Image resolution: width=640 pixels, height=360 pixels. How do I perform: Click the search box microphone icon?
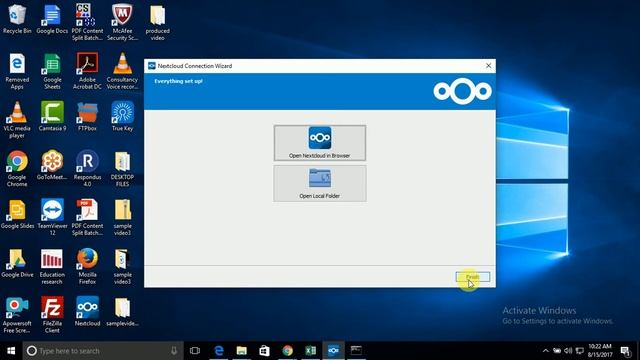coord(174,351)
